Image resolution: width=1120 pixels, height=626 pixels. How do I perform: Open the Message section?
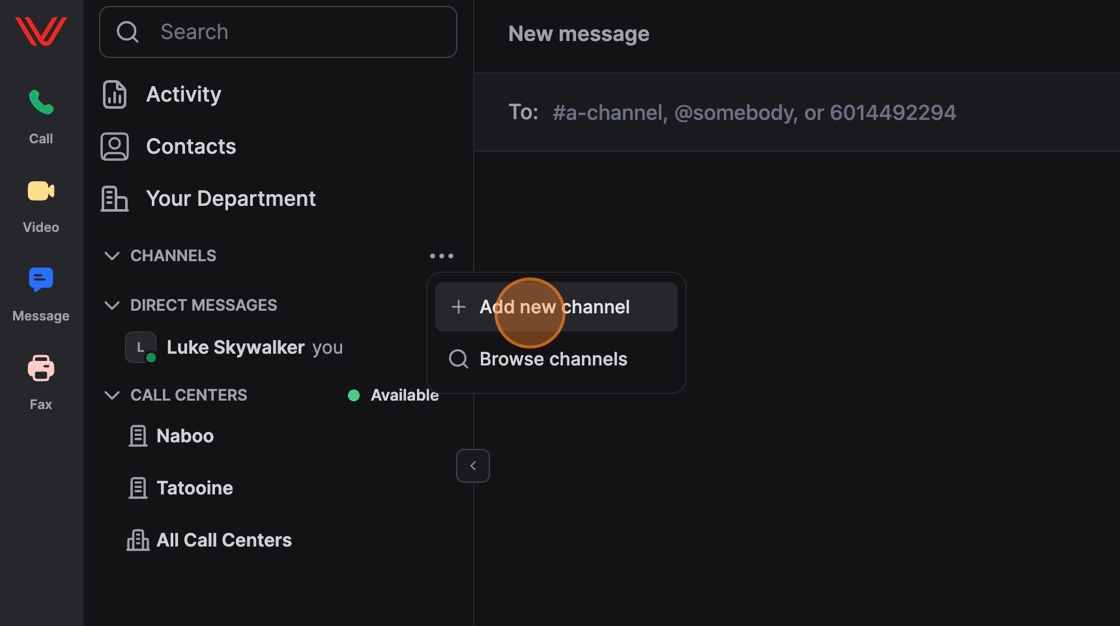[41, 292]
